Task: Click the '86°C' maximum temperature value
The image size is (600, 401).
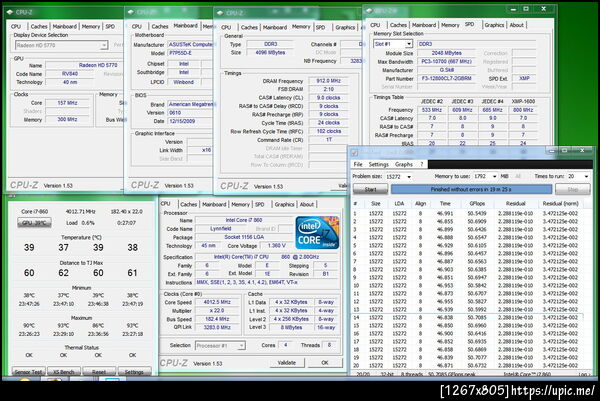Action: [98, 326]
